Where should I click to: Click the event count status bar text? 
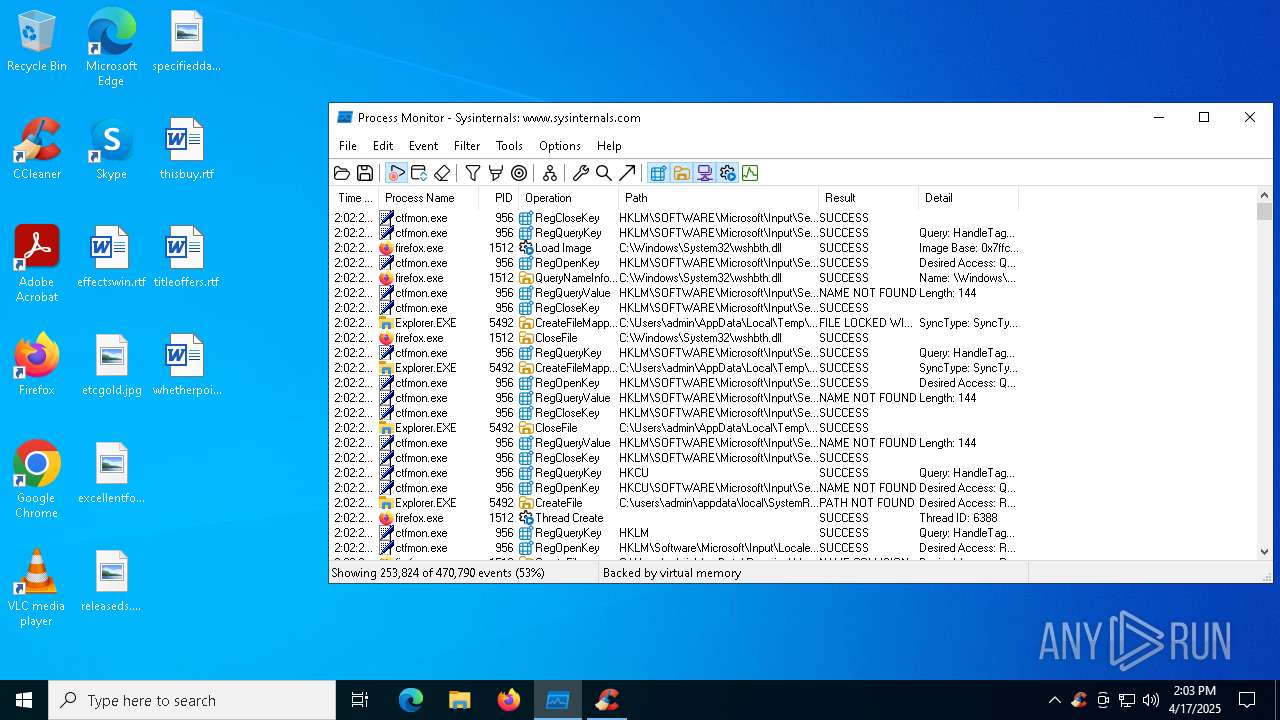coord(438,573)
